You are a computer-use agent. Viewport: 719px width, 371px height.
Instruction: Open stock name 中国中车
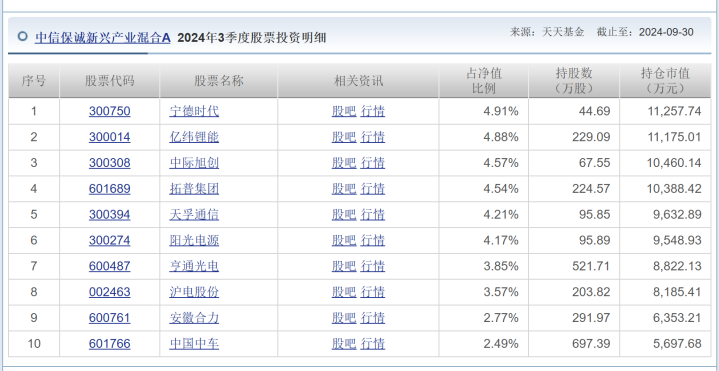tap(194, 343)
